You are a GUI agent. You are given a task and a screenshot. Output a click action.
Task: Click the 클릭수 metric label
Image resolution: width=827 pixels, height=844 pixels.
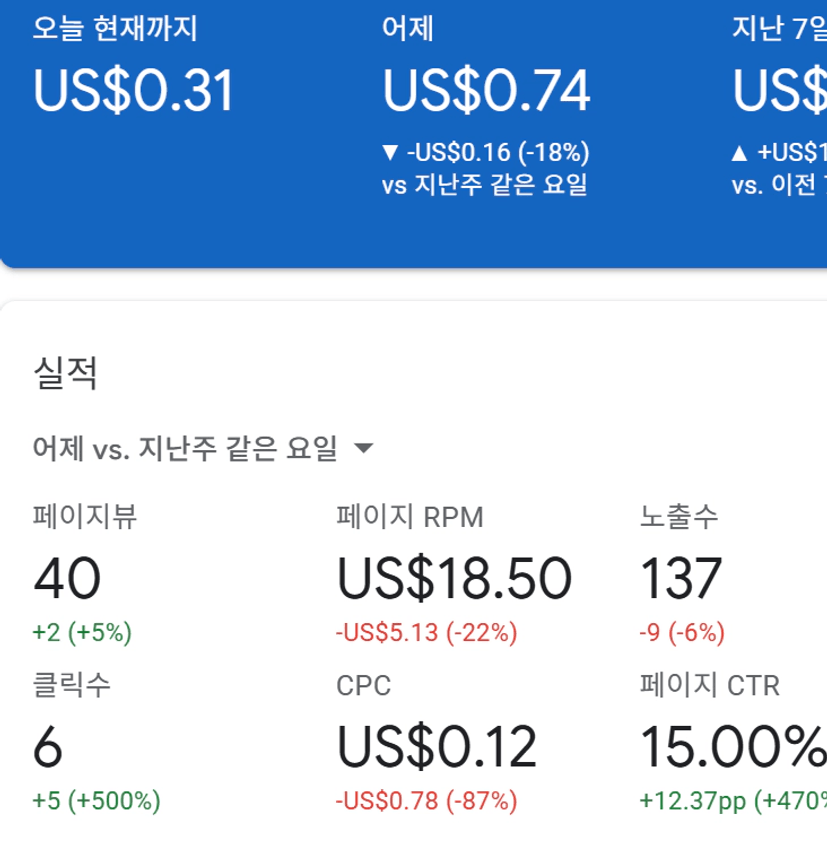[x=71, y=685]
